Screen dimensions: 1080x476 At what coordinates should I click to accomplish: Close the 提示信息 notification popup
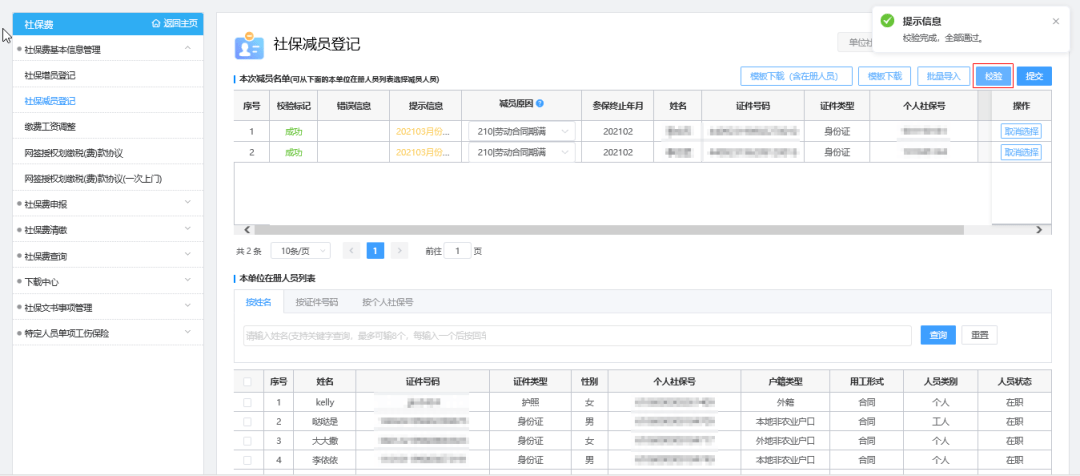(1055, 21)
